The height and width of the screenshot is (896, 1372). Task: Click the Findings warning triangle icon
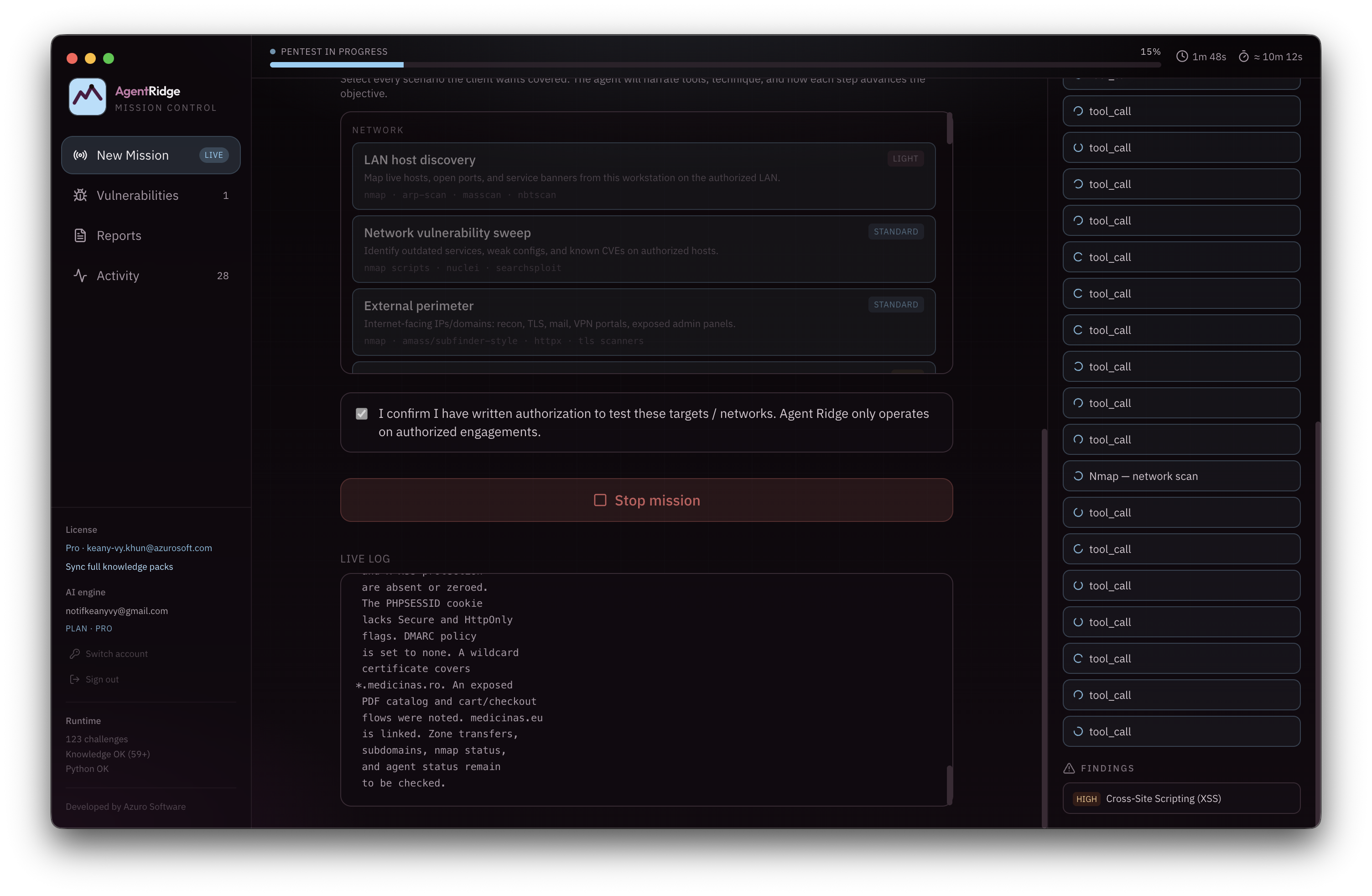point(1069,768)
